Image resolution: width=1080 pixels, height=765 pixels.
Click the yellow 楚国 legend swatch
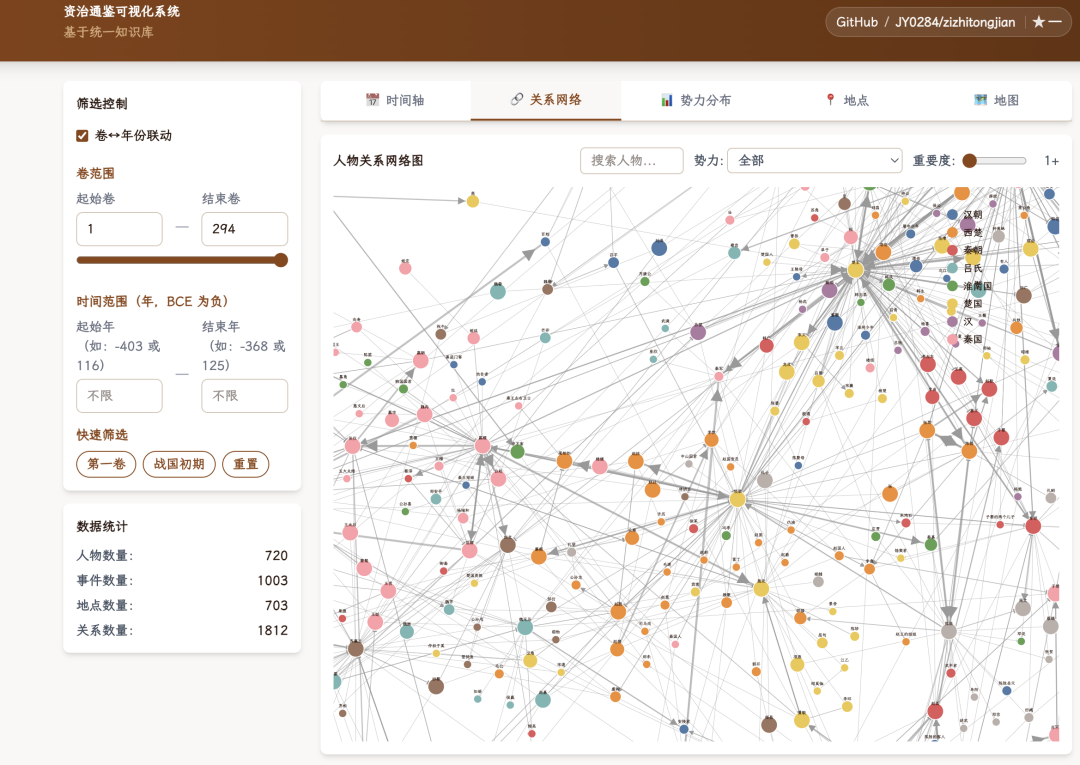953,304
